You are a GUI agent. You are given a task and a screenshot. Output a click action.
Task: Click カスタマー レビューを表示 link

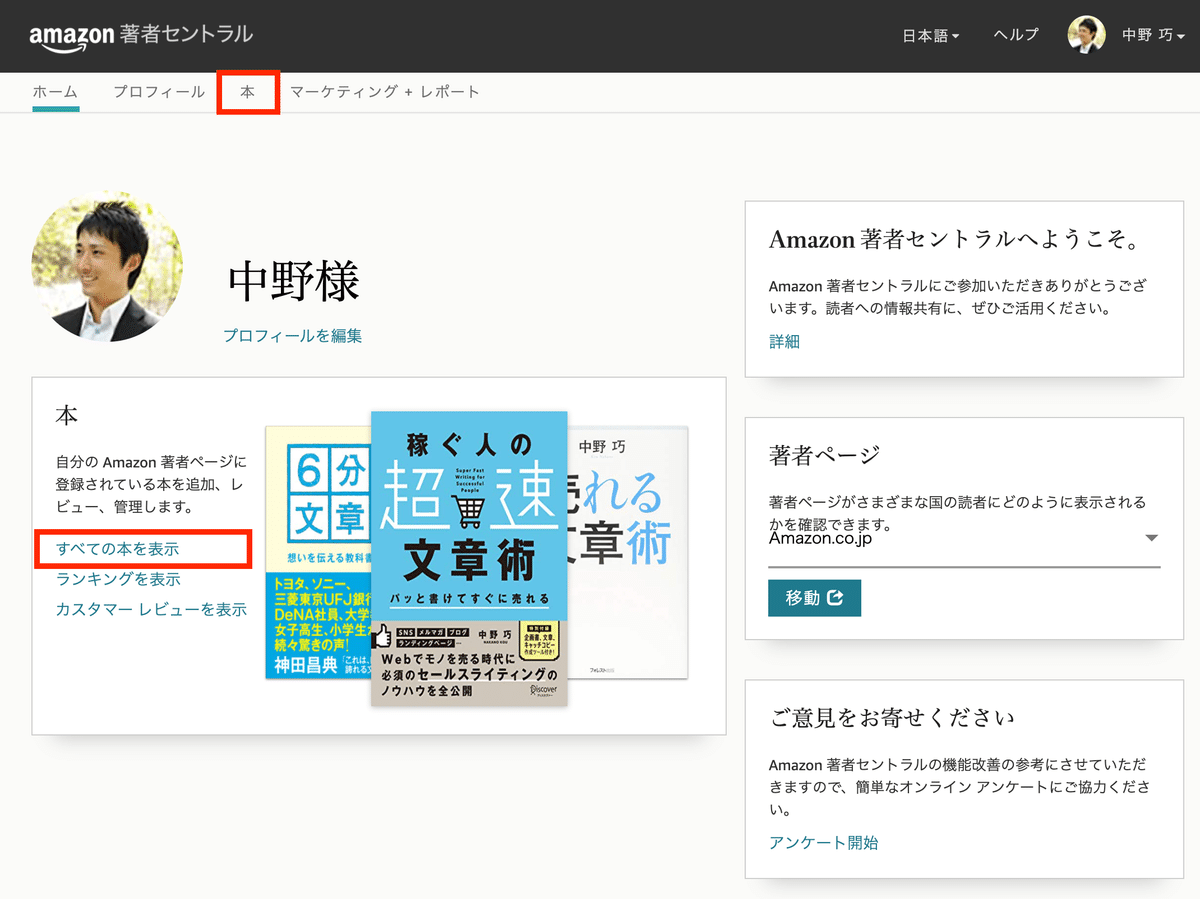pyautogui.click(x=151, y=609)
